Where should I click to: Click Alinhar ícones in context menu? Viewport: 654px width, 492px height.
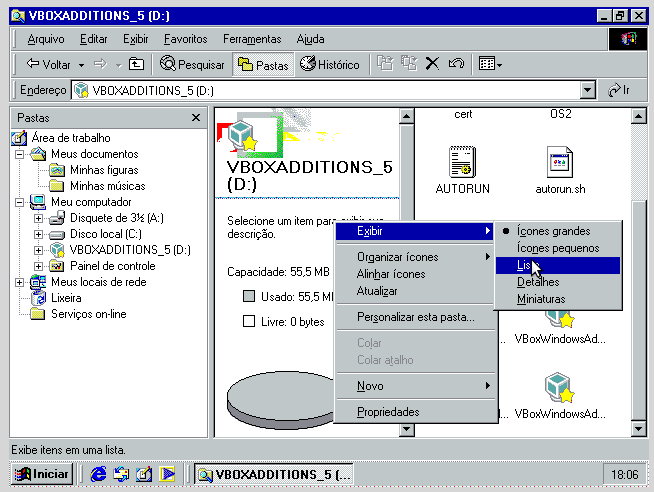tap(415, 274)
